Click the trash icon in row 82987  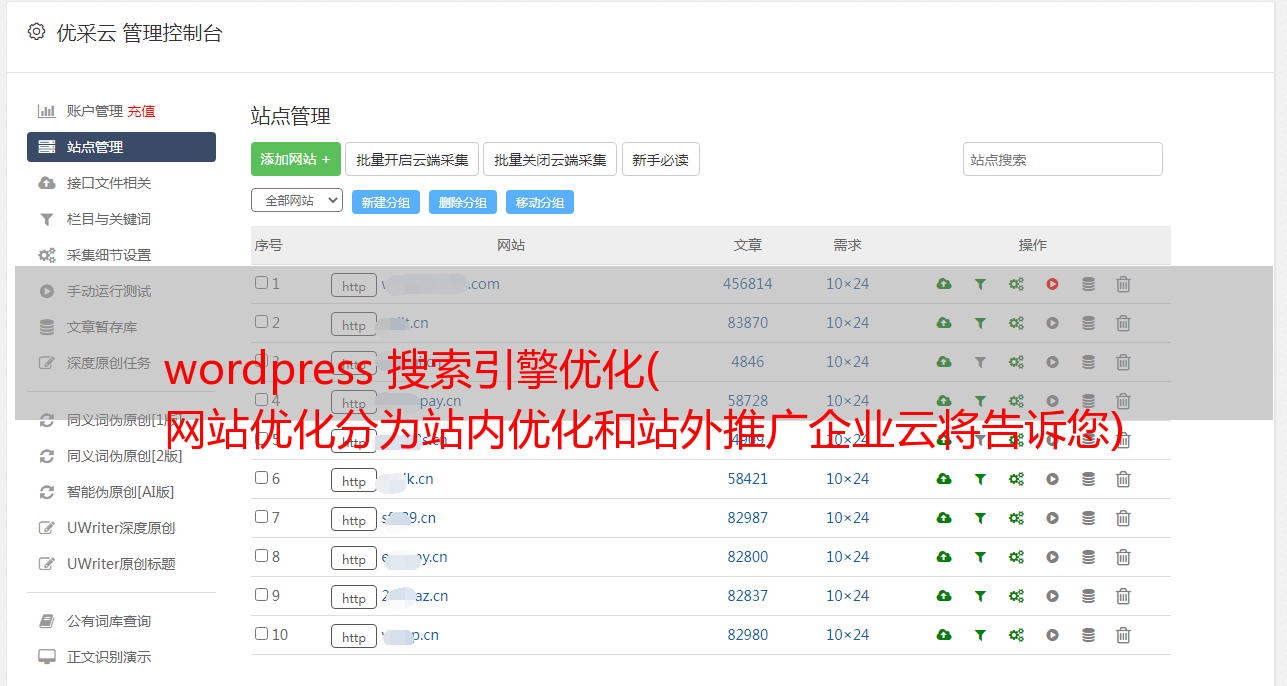[1123, 518]
